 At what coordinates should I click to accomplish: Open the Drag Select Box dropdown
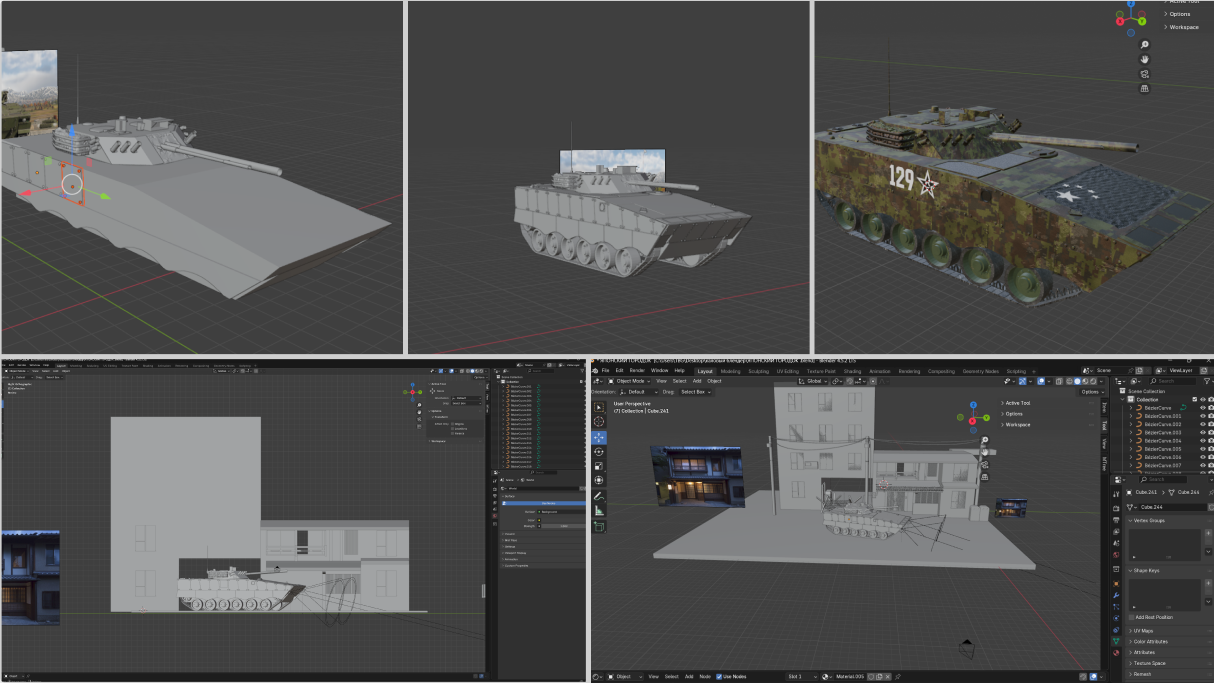695,392
